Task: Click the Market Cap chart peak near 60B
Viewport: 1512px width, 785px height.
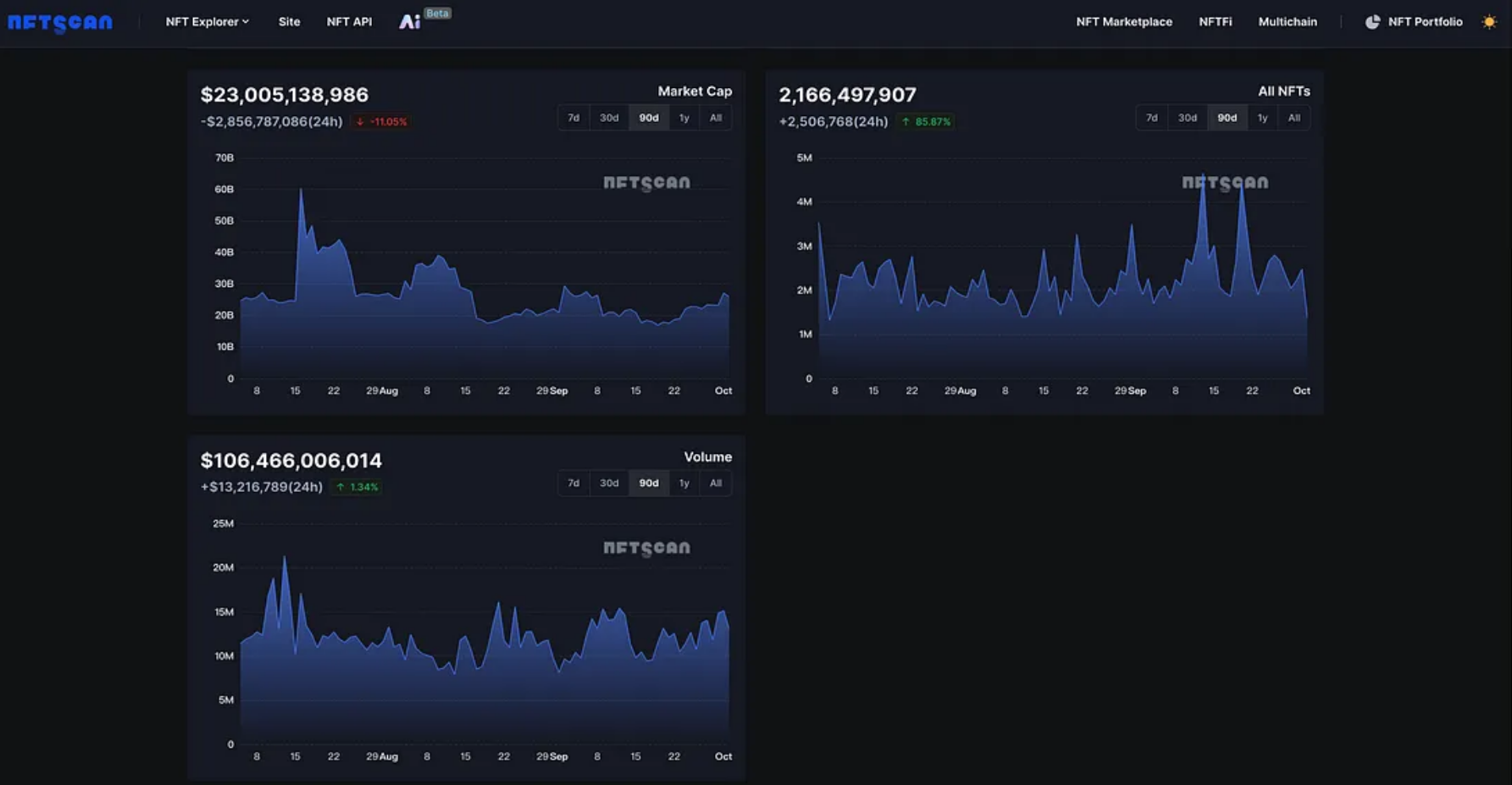Action: [x=301, y=191]
